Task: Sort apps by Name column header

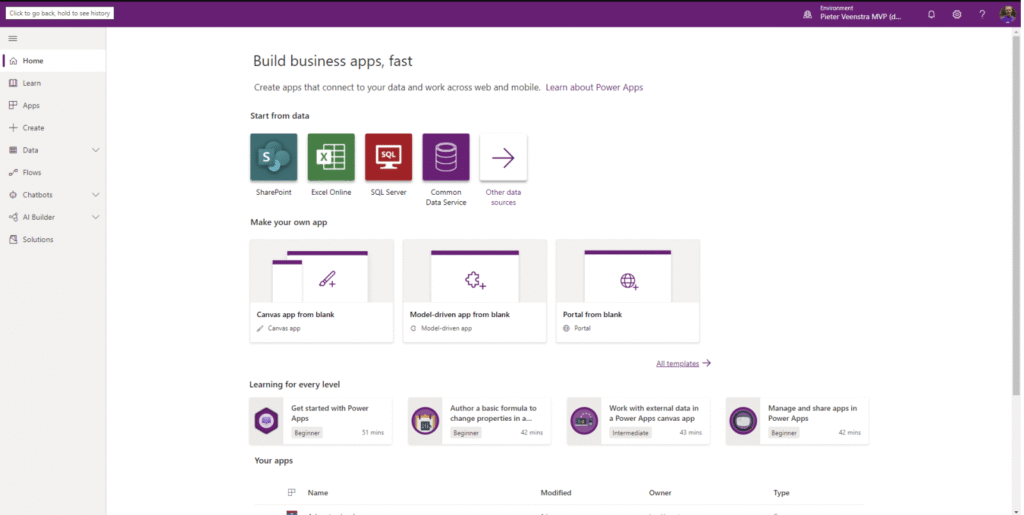Action: [318, 493]
